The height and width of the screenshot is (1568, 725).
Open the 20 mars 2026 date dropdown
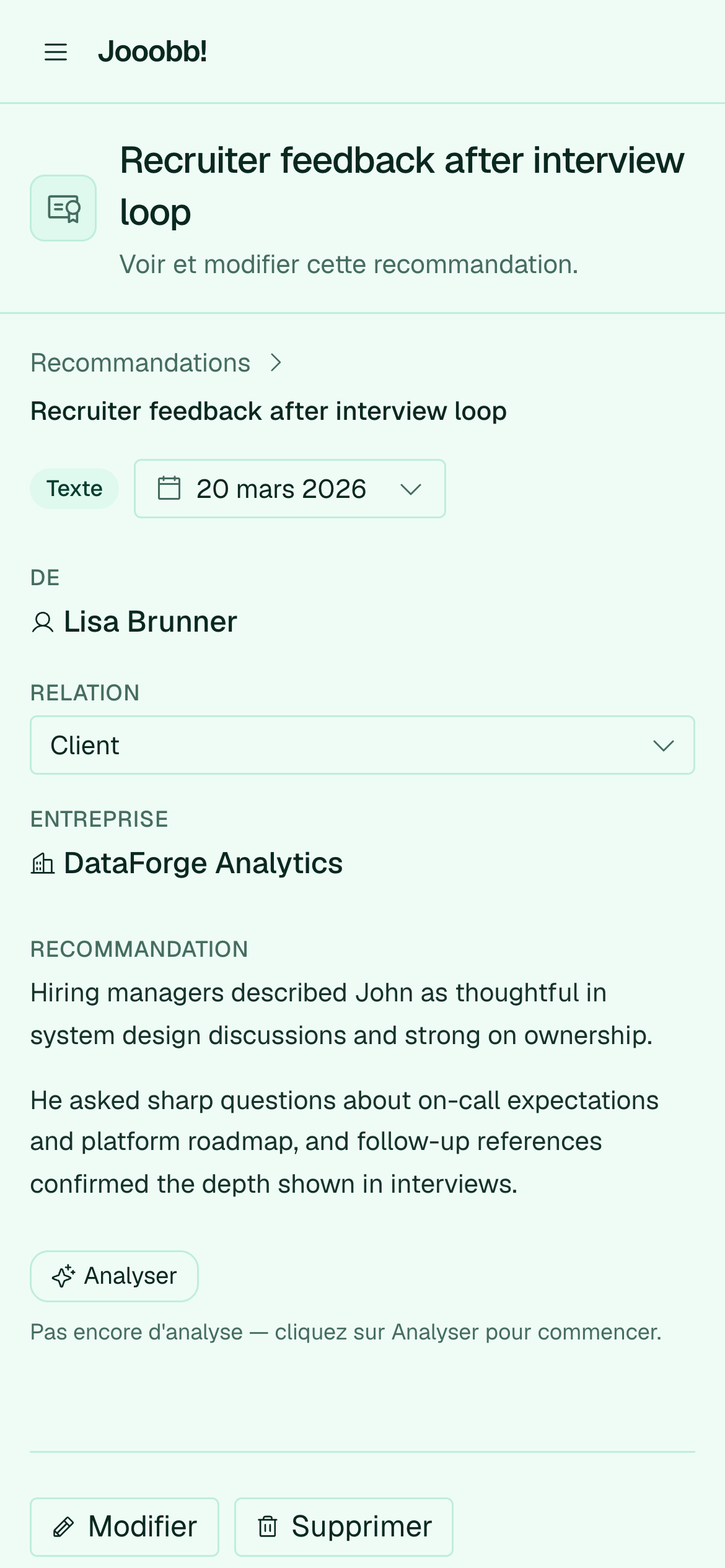290,489
